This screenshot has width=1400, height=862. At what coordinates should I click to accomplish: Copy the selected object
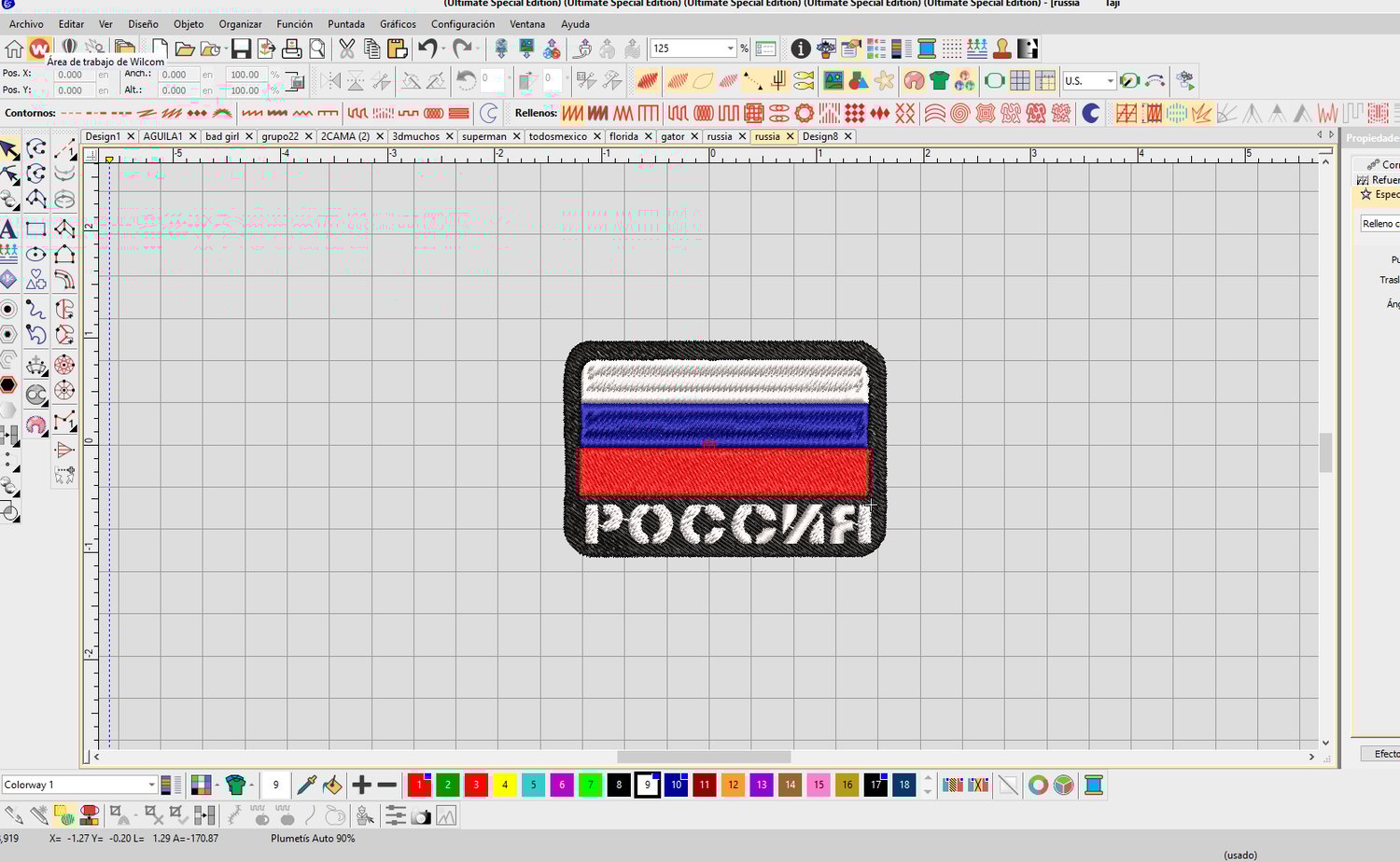click(371, 49)
